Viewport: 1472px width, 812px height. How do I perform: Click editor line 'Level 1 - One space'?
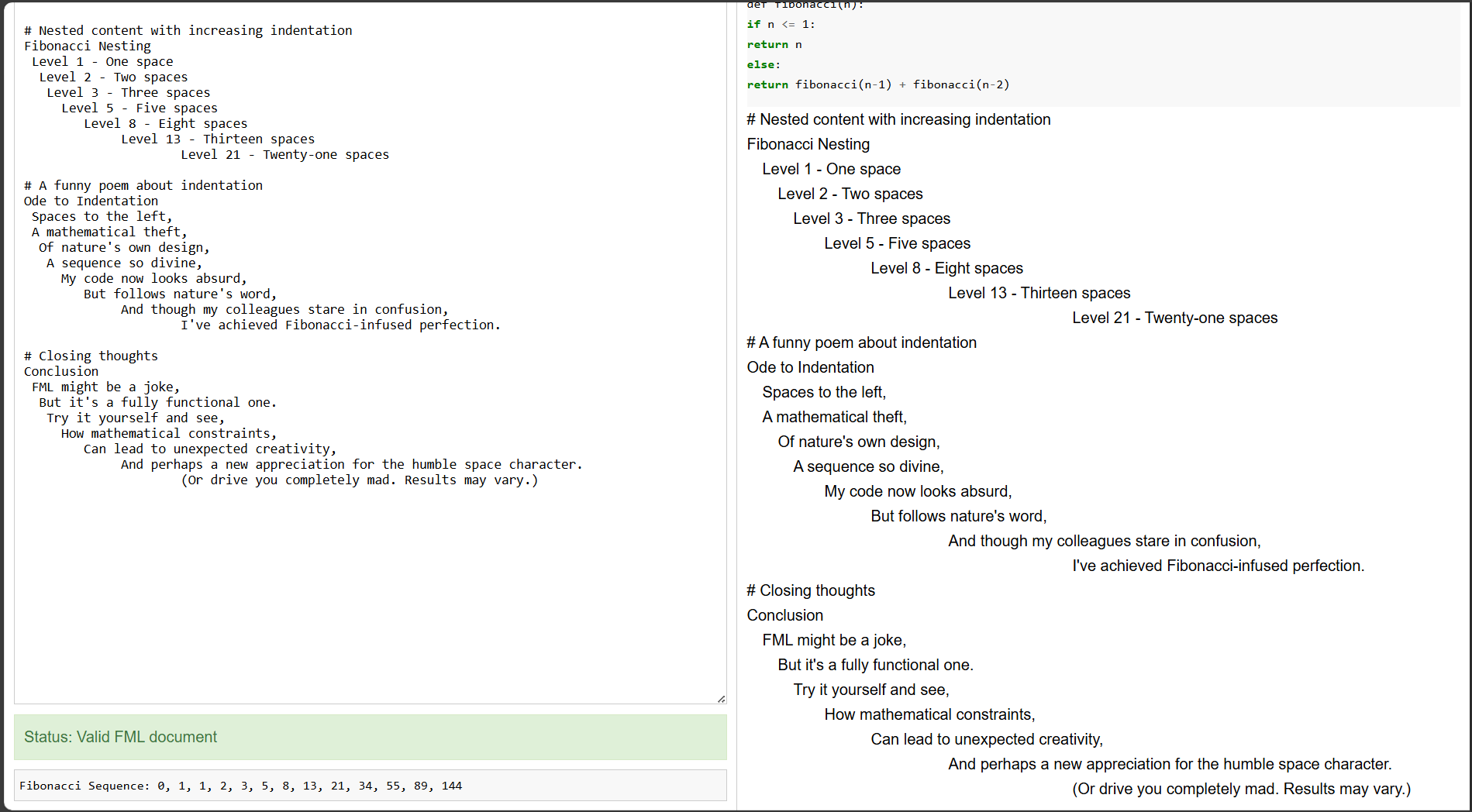click(x=102, y=62)
